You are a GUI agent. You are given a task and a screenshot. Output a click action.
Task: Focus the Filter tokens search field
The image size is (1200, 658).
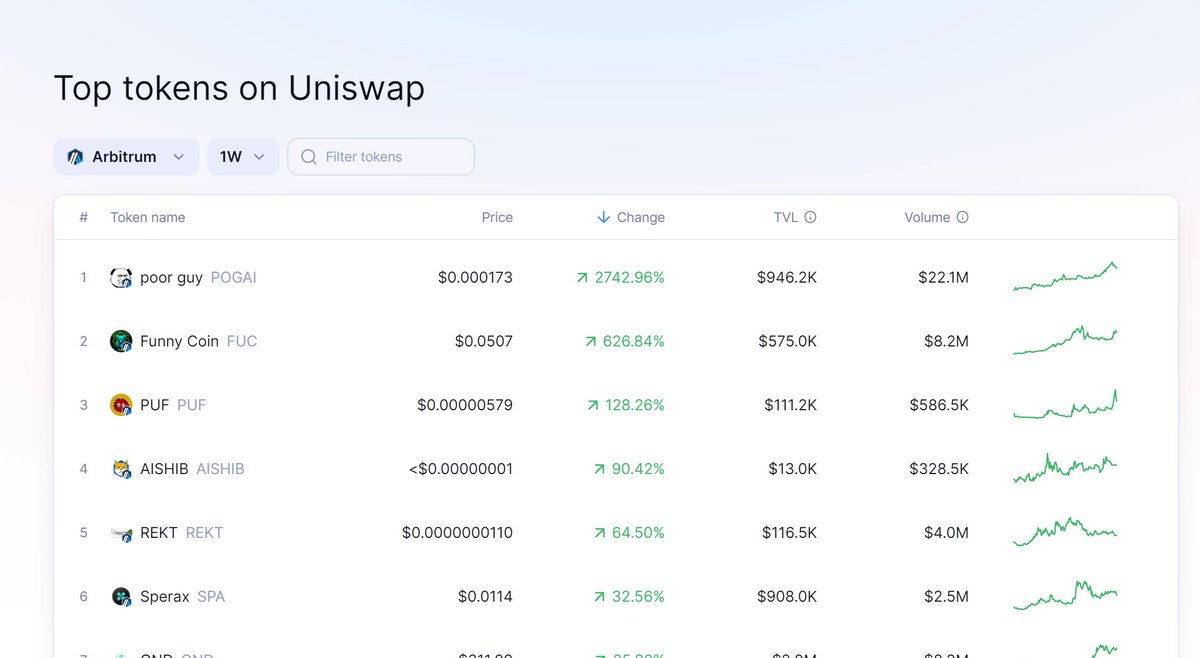coord(381,157)
